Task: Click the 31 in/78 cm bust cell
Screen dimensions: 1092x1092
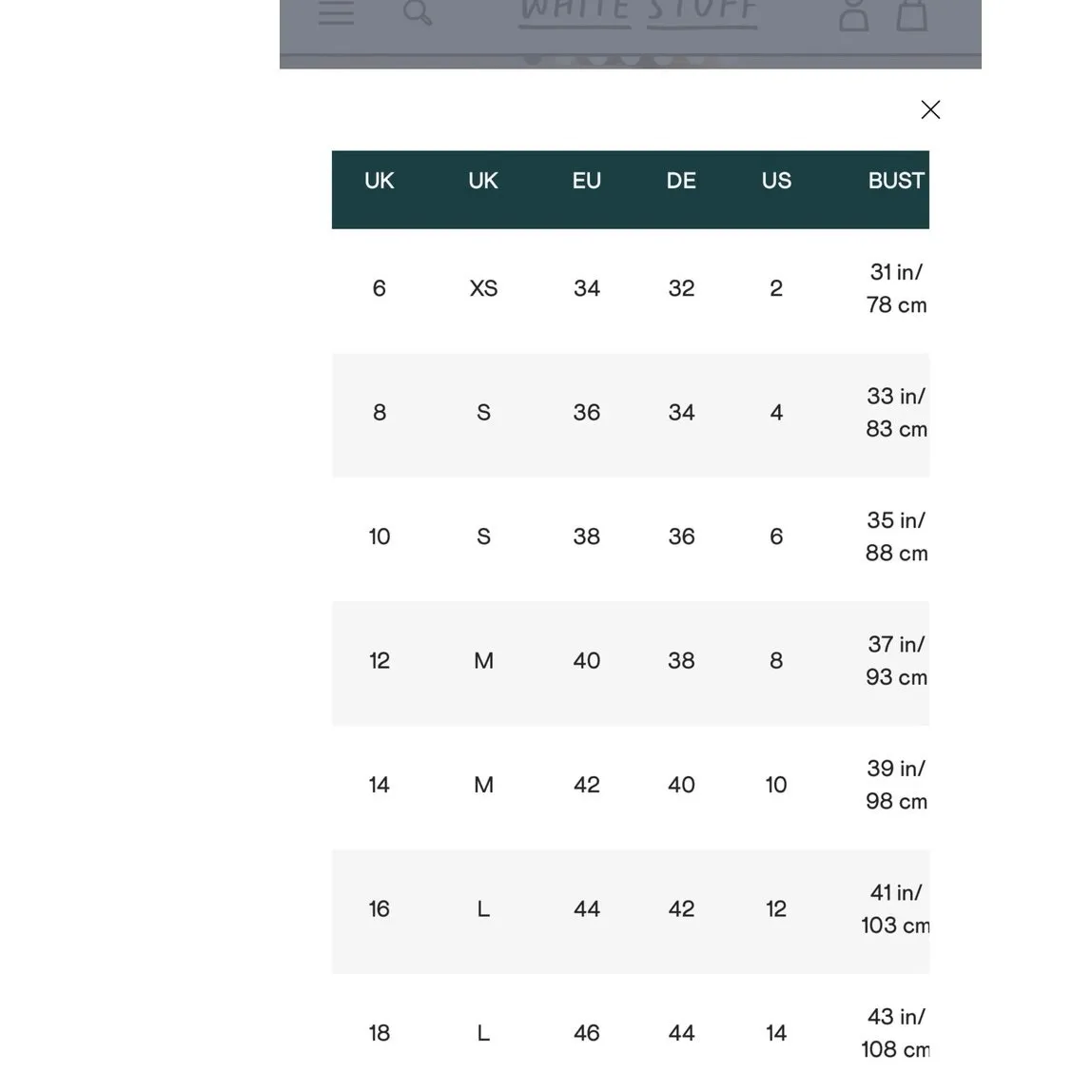Action: tap(895, 288)
